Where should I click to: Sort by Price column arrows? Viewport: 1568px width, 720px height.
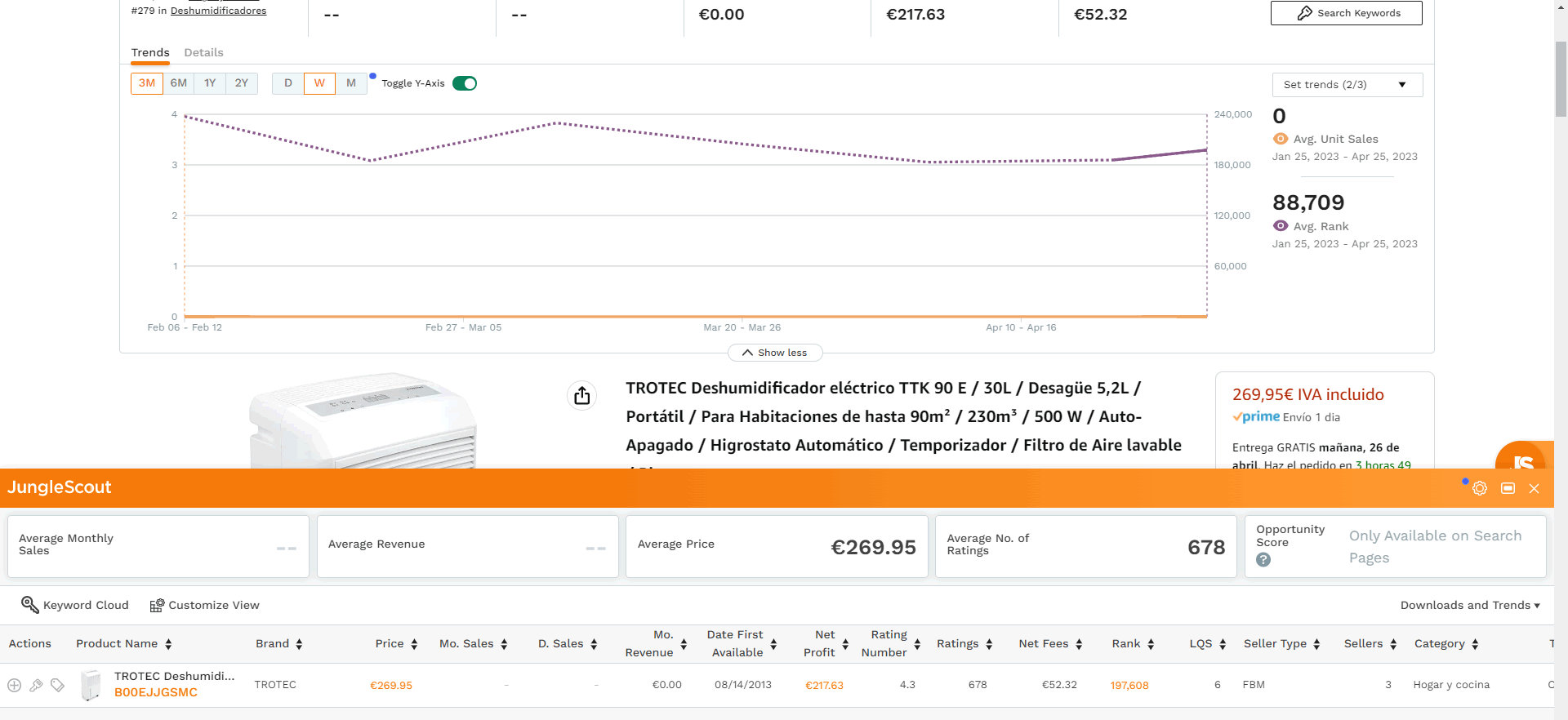(x=414, y=644)
